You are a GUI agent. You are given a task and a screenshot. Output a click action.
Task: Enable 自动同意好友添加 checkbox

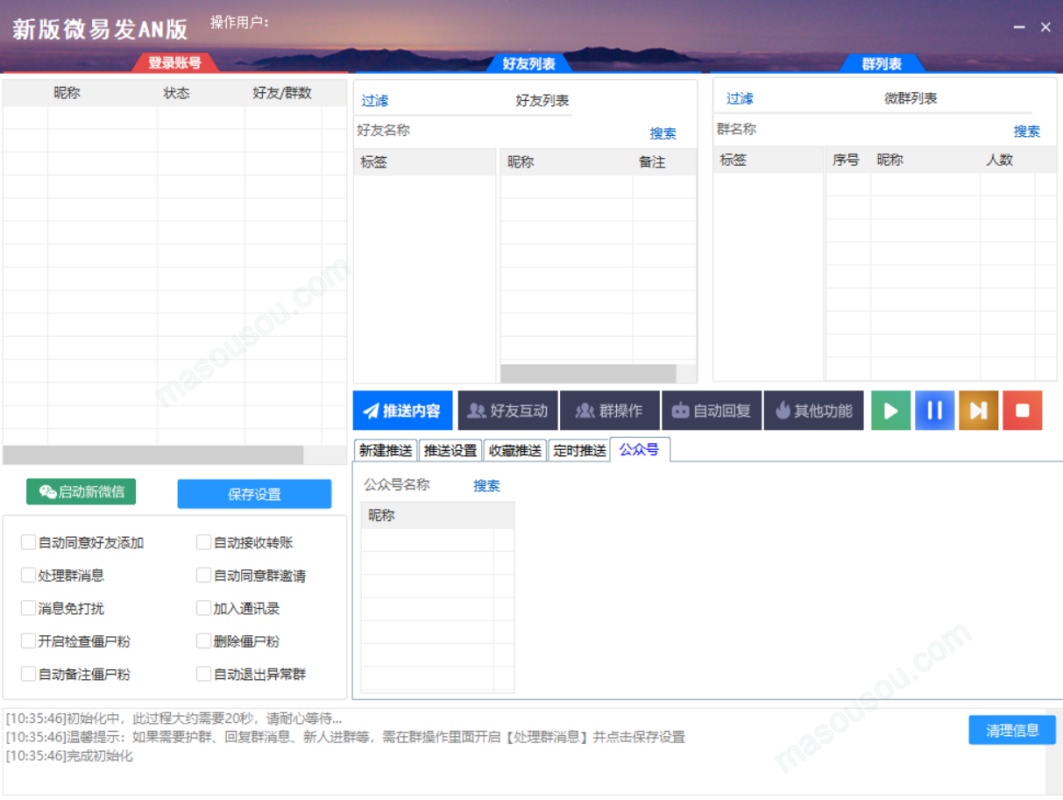28,542
